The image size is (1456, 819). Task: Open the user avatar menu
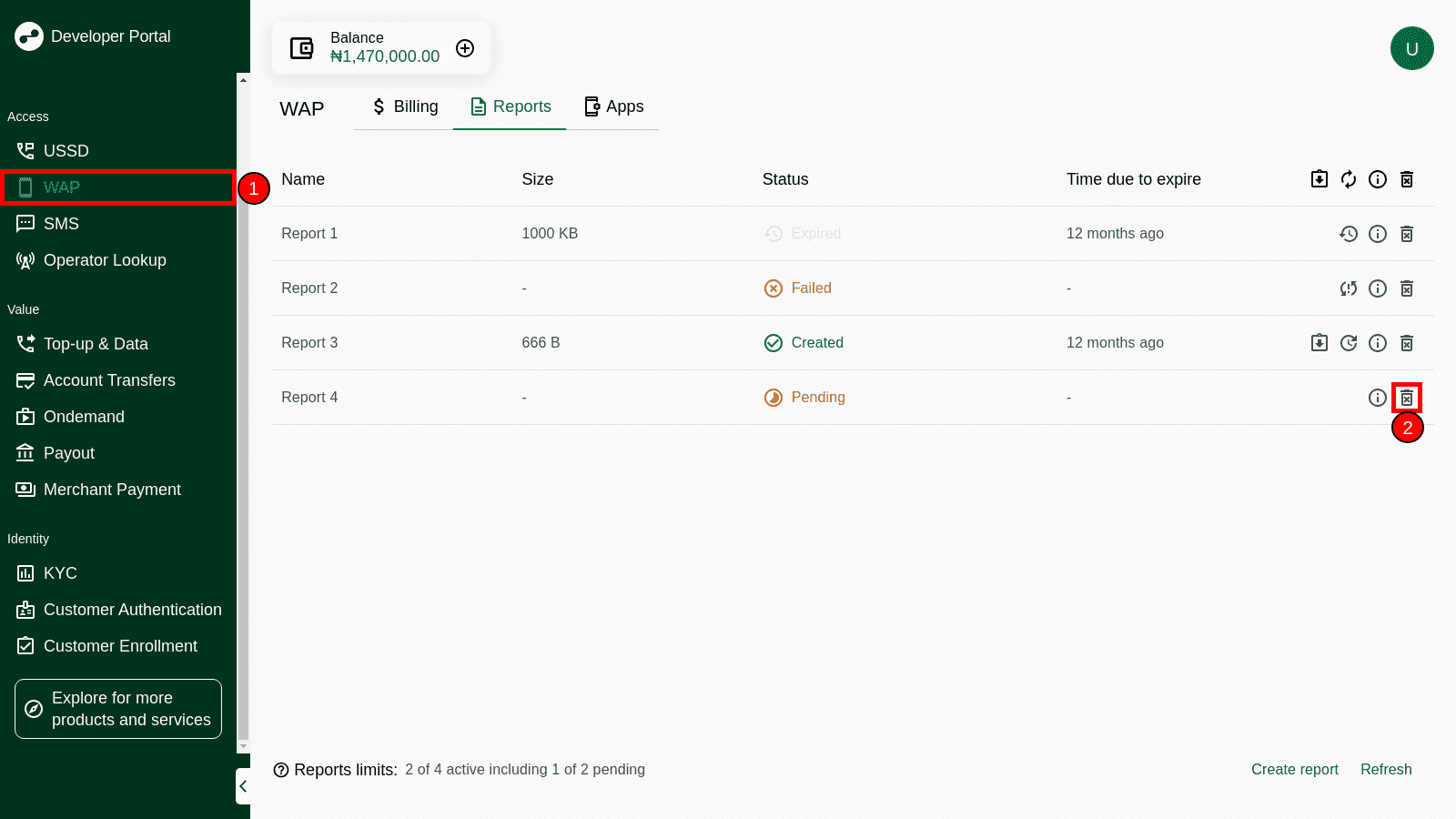pyautogui.click(x=1411, y=48)
